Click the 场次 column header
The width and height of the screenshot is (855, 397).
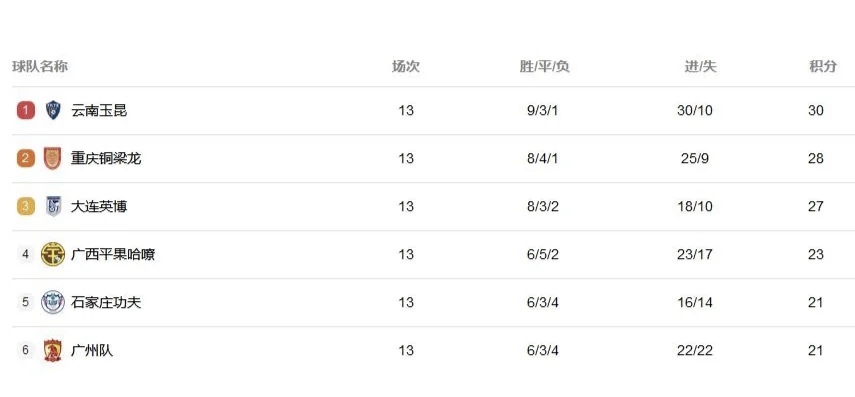pos(406,67)
